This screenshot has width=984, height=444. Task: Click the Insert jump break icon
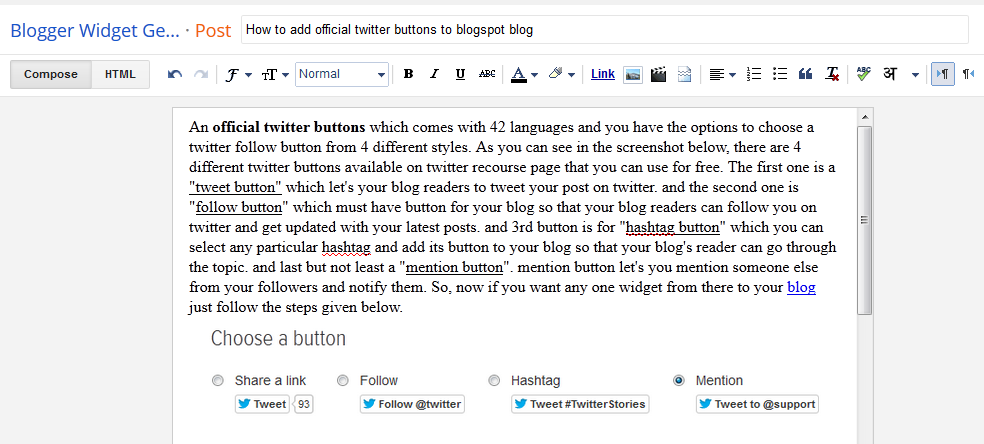click(684, 75)
